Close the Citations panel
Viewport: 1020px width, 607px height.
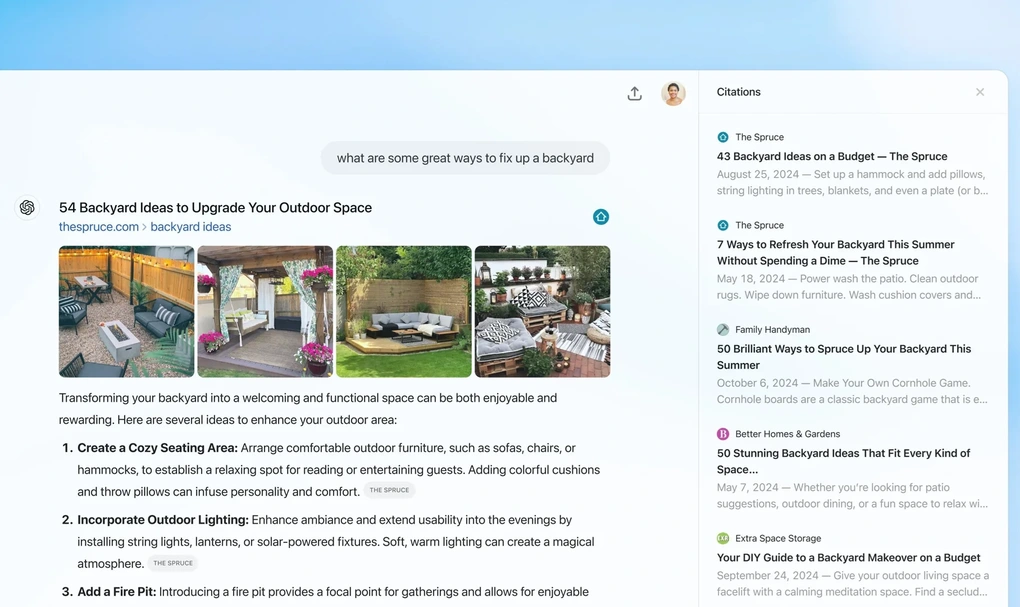pos(980,92)
